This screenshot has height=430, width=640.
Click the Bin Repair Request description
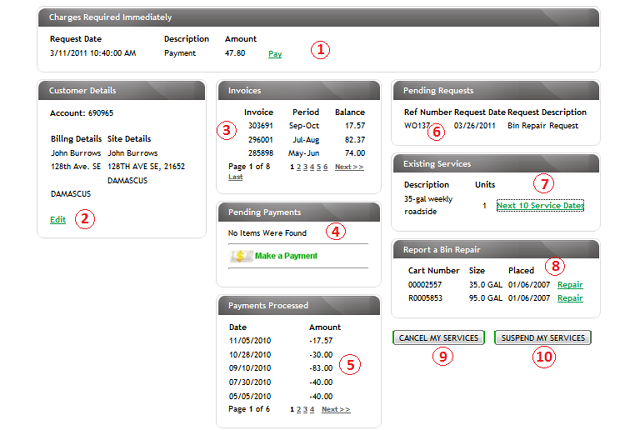click(542, 126)
